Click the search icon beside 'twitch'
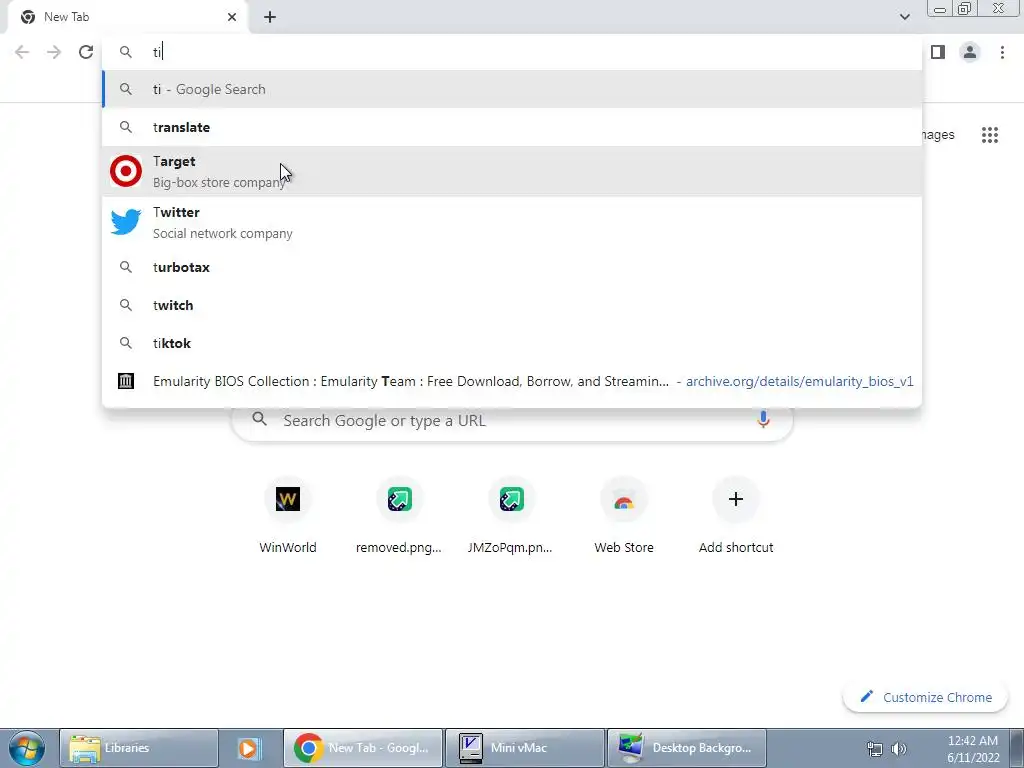This screenshot has width=1024, height=768. (x=126, y=305)
